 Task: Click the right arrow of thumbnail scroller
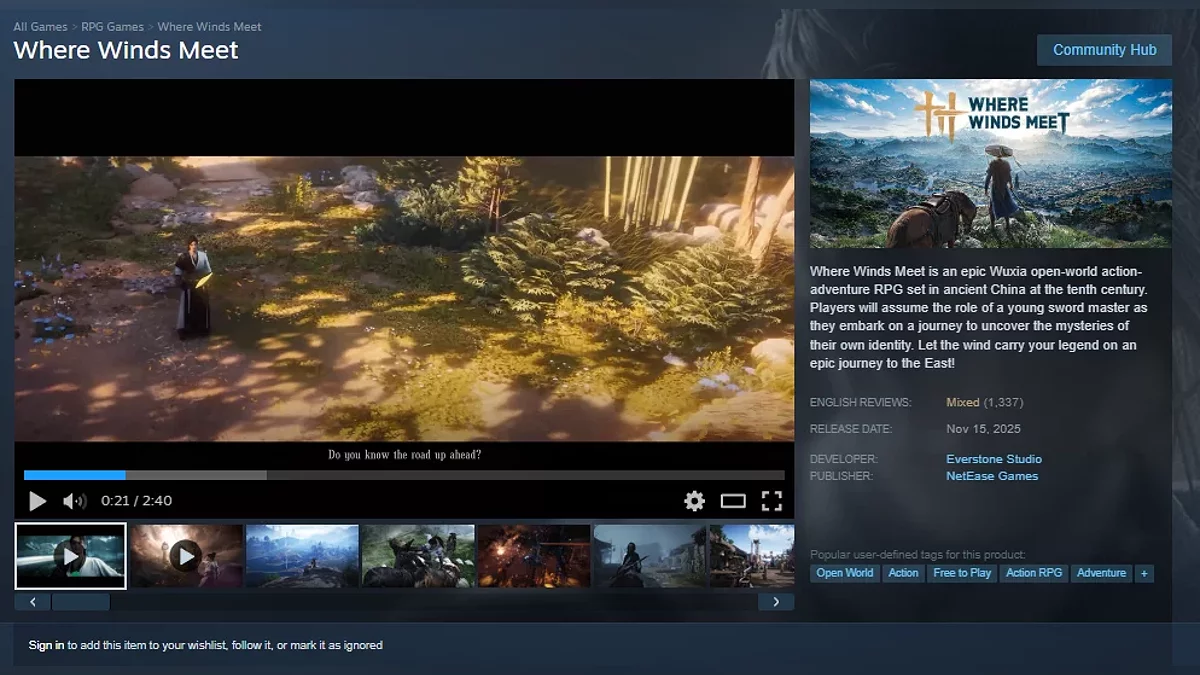click(776, 602)
